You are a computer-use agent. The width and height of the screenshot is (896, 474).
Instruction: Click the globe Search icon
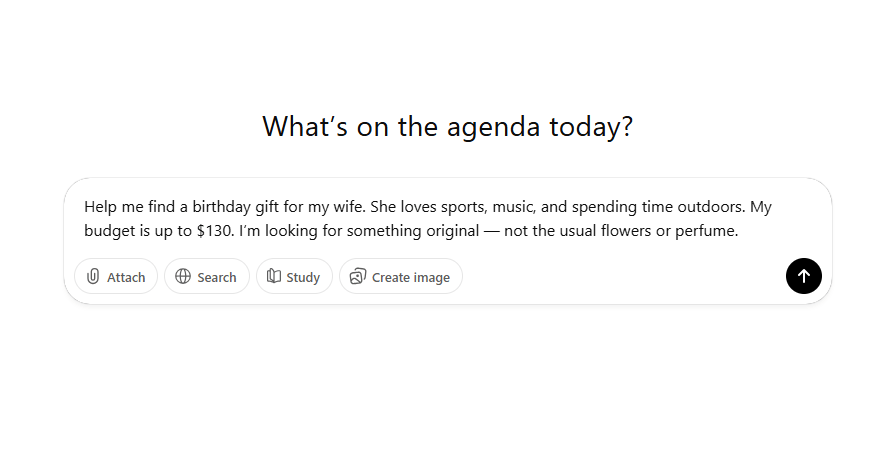(183, 277)
